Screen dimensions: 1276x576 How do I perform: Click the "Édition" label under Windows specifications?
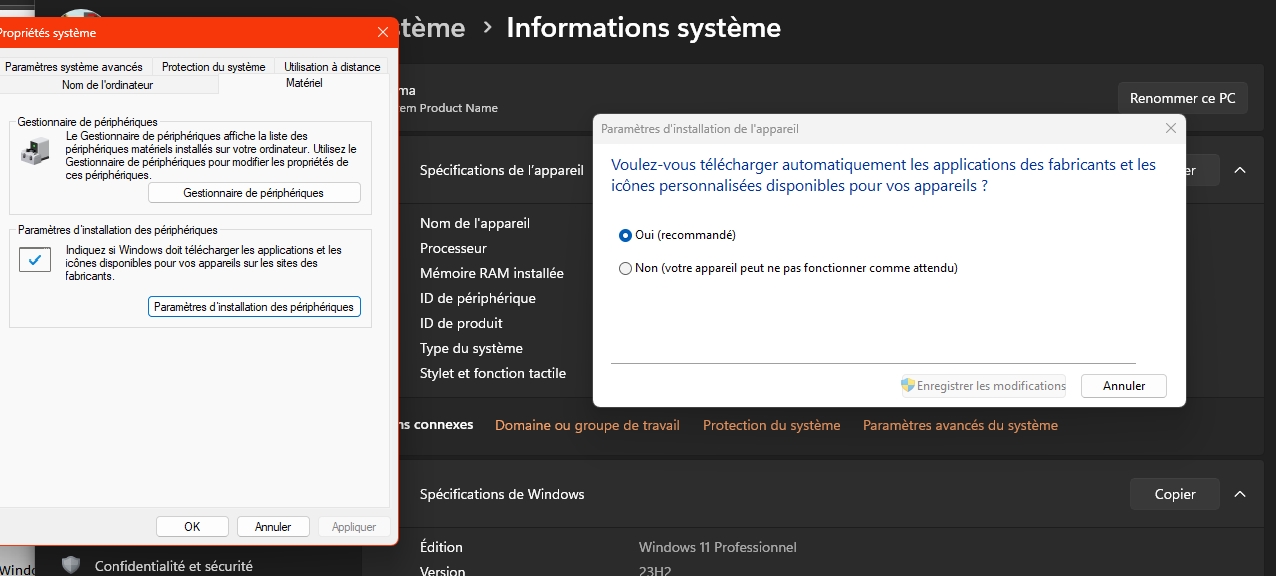pyautogui.click(x=441, y=547)
